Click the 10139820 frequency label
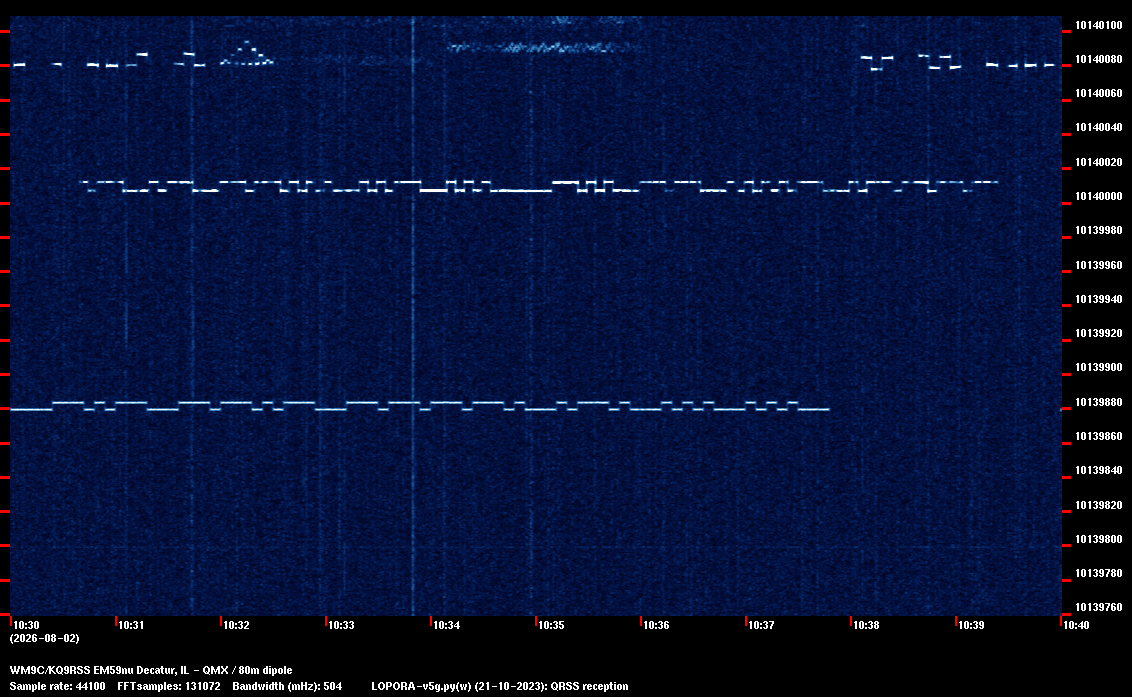Image resolution: width=1132 pixels, height=697 pixels. (1099, 505)
